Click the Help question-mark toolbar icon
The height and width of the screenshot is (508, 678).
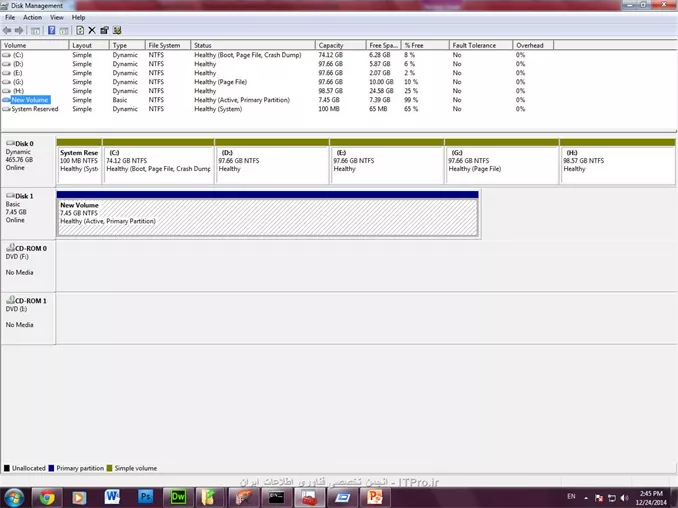click(51, 30)
